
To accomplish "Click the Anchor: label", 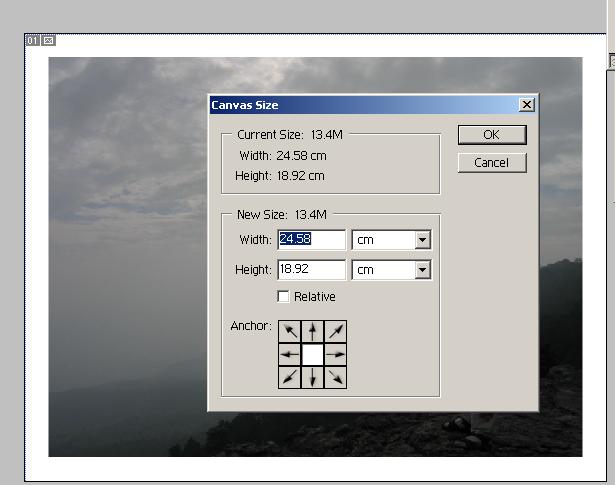I will [x=251, y=326].
